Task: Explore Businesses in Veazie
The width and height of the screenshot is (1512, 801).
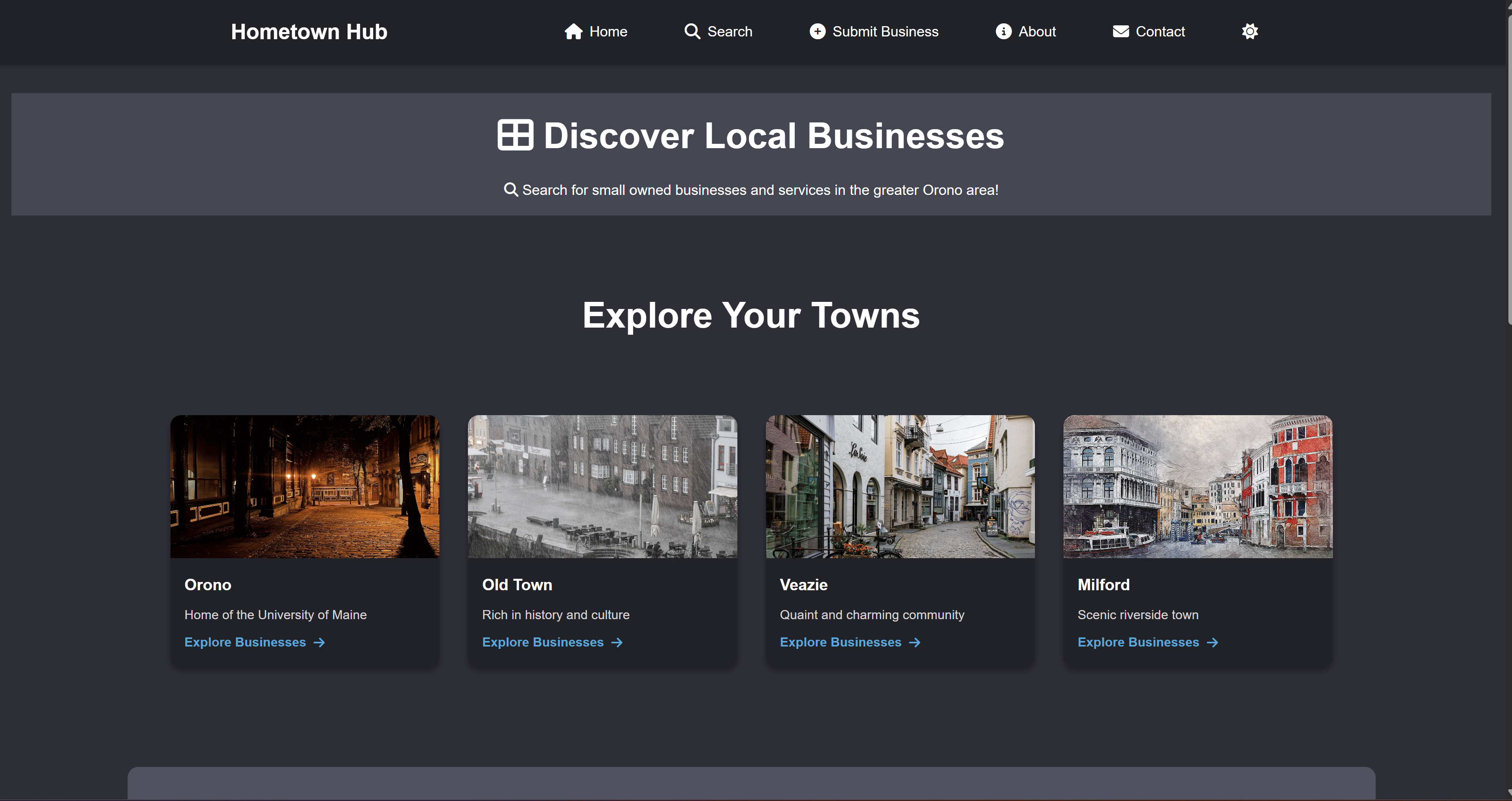Action: 850,643
